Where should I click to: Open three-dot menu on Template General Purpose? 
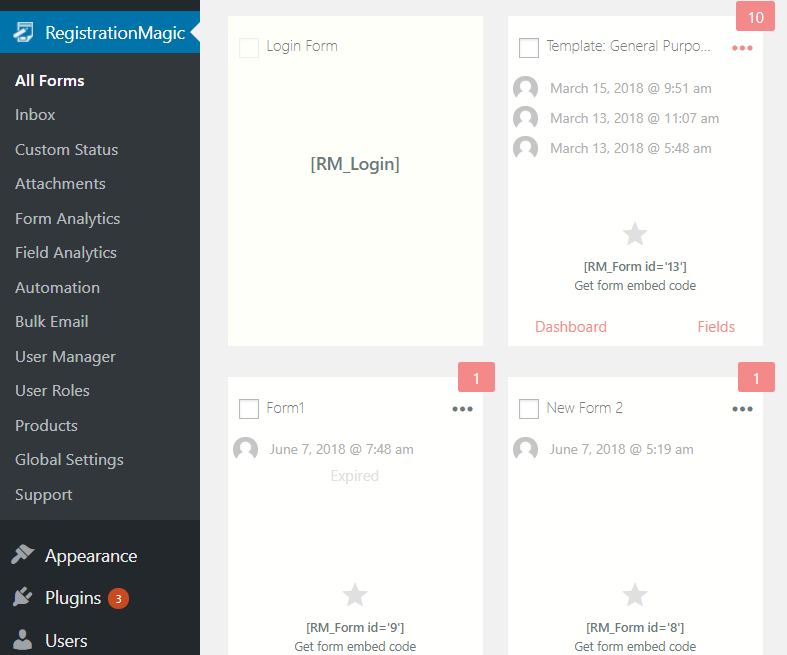[x=742, y=48]
